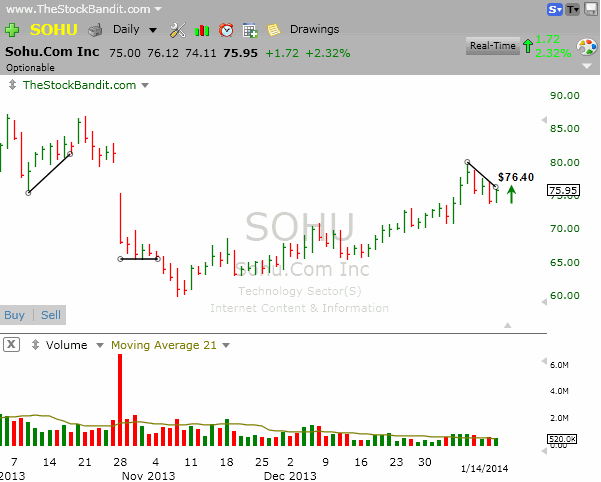Click the Buy button

click(x=15, y=315)
